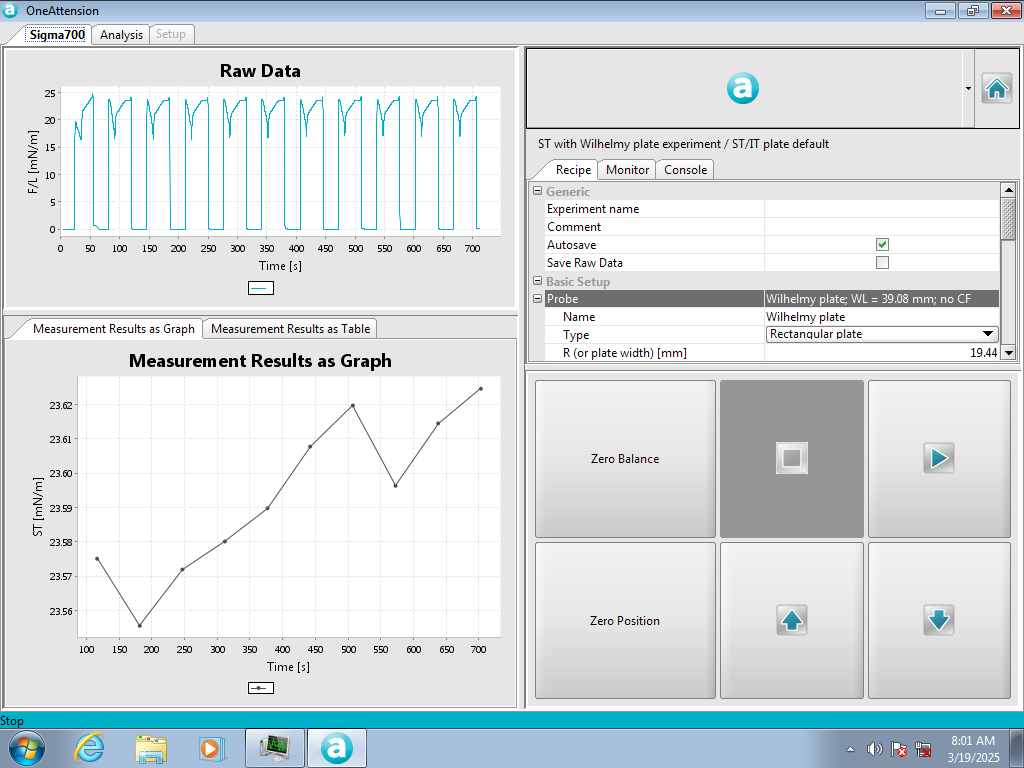Collapse the Basic Setup section
Viewport: 1024px width, 768px height.
click(x=537, y=281)
